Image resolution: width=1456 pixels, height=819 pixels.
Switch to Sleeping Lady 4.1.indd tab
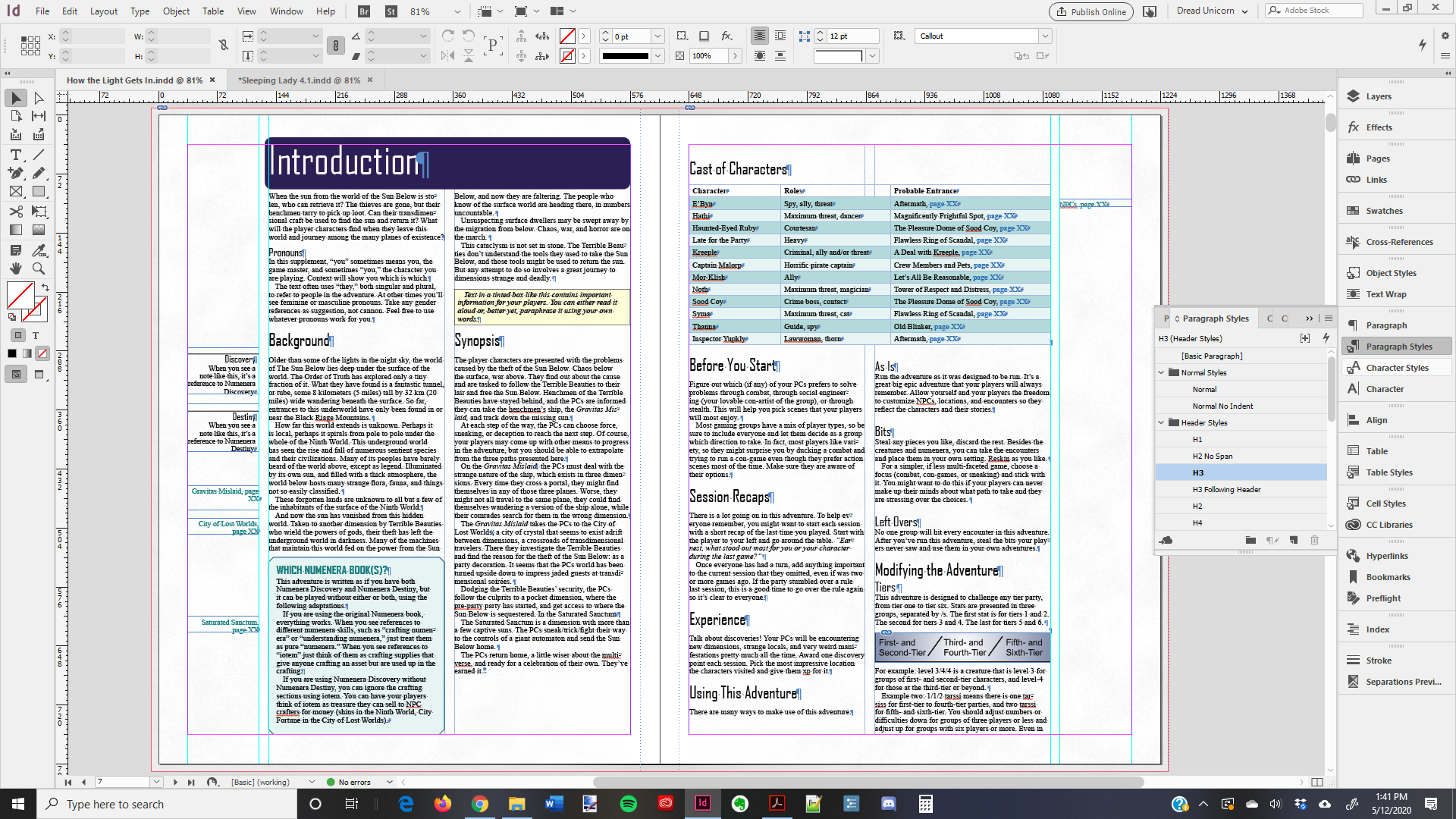coord(299,80)
